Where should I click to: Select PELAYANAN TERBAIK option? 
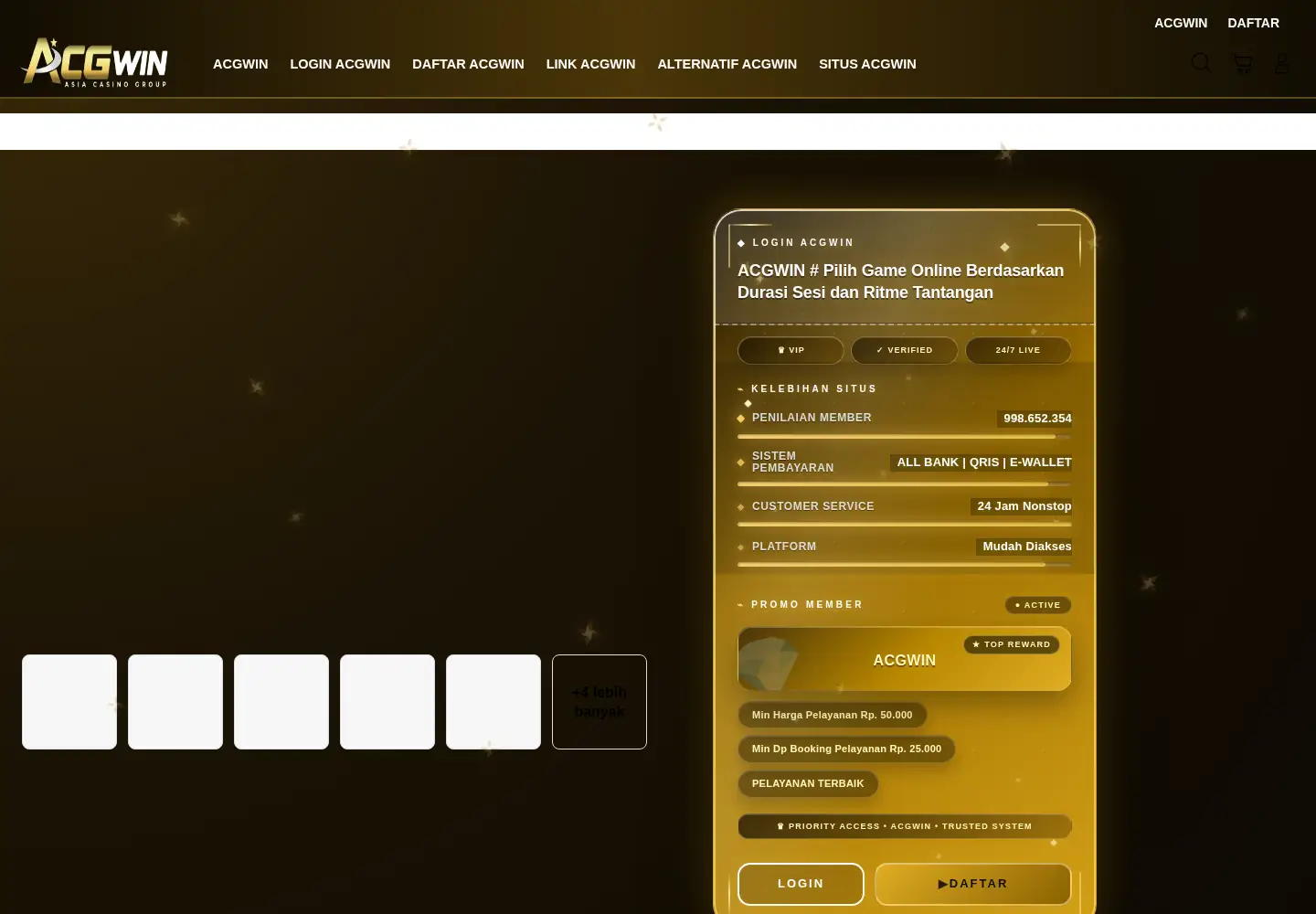click(x=808, y=783)
